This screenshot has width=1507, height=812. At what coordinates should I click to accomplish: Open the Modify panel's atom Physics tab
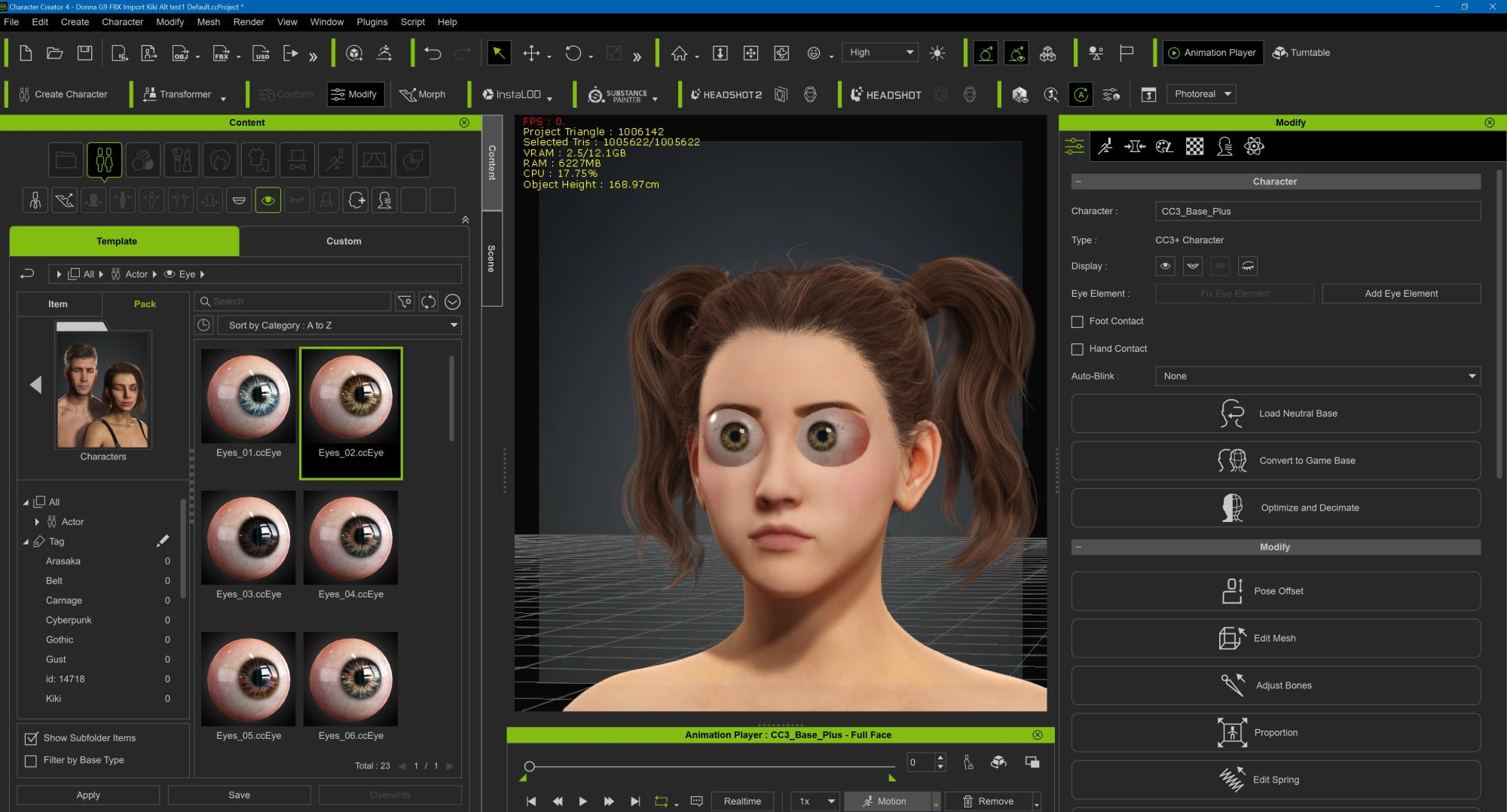(1254, 147)
